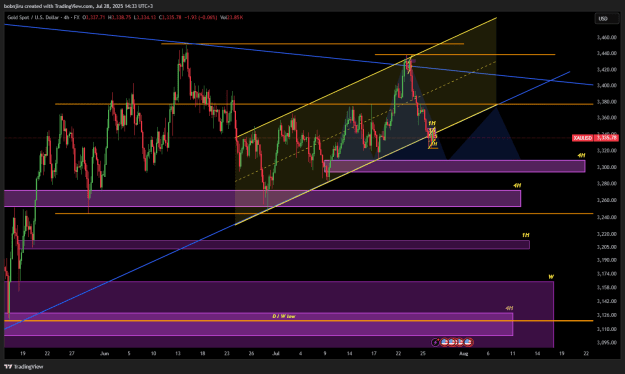Click the 23 date on time axis
This screenshot has height=374, width=625.
[227, 353]
